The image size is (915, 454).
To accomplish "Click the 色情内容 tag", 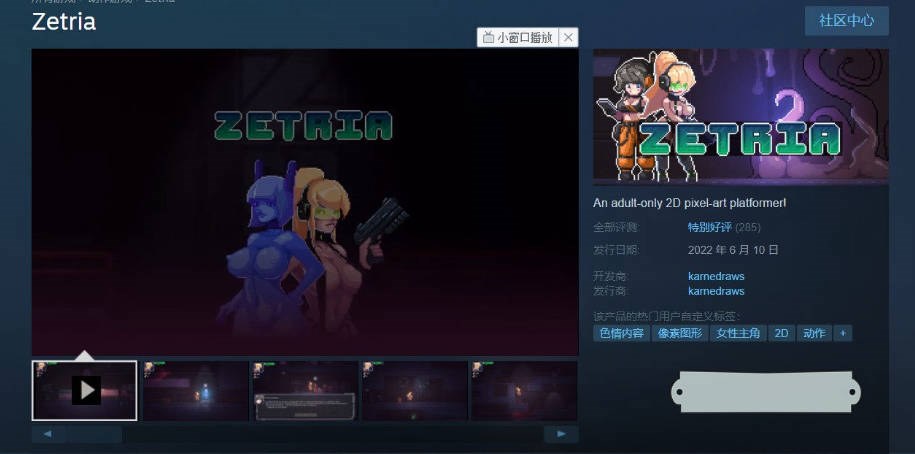I will coord(621,333).
